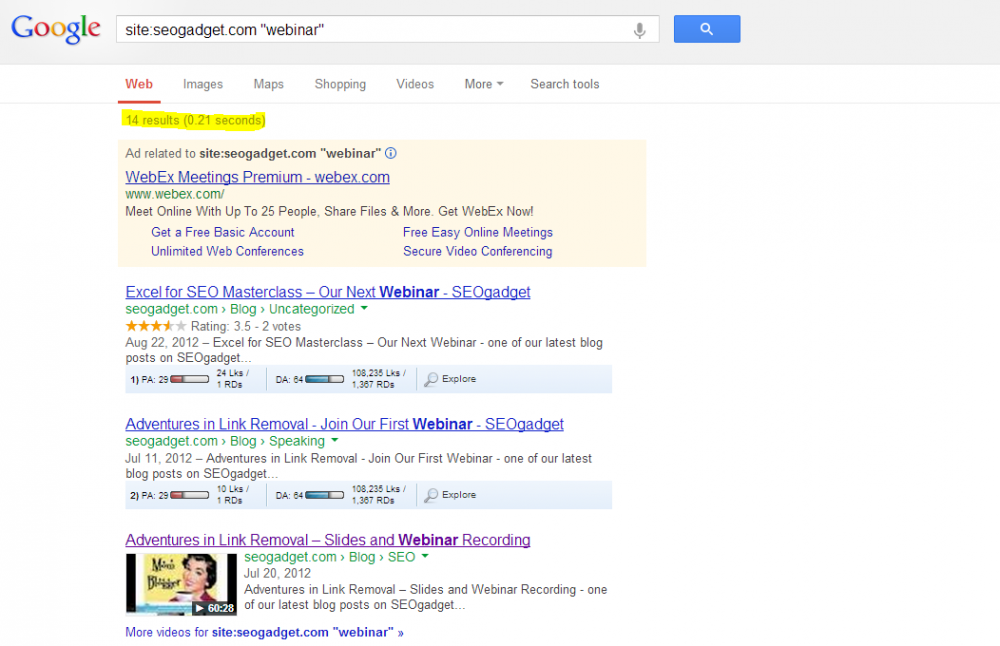1000x646 pixels.
Task: Click the Google logo
Action: click(56, 29)
